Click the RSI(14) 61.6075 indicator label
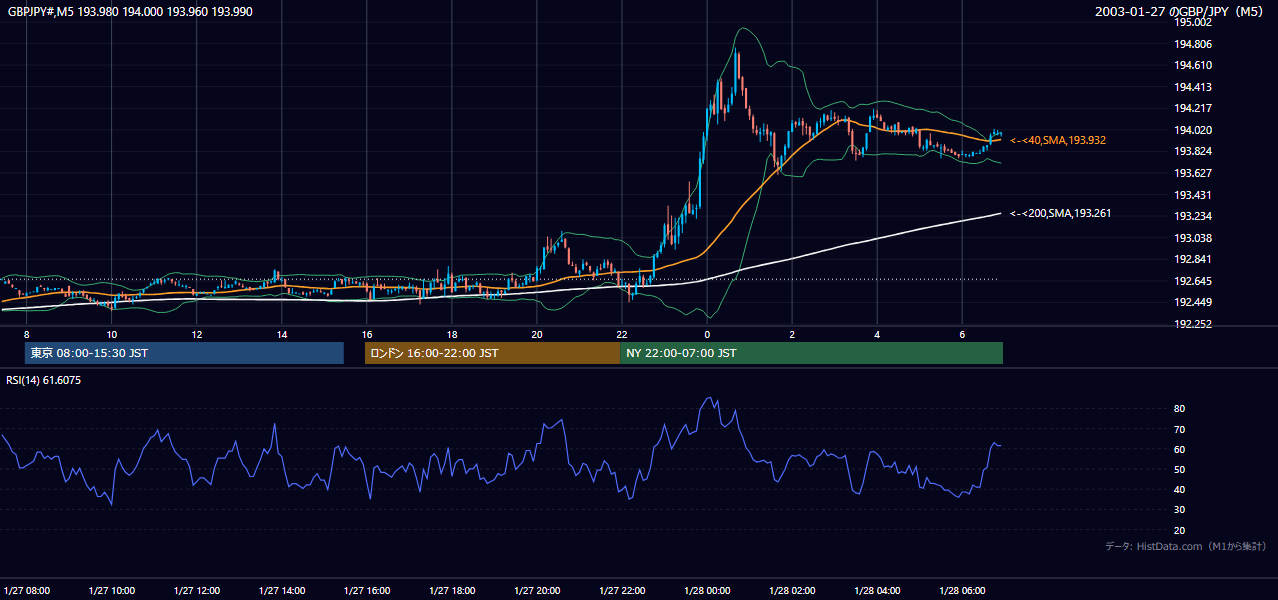The width and height of the screenshot is (1278, 600). pos(44,380)
